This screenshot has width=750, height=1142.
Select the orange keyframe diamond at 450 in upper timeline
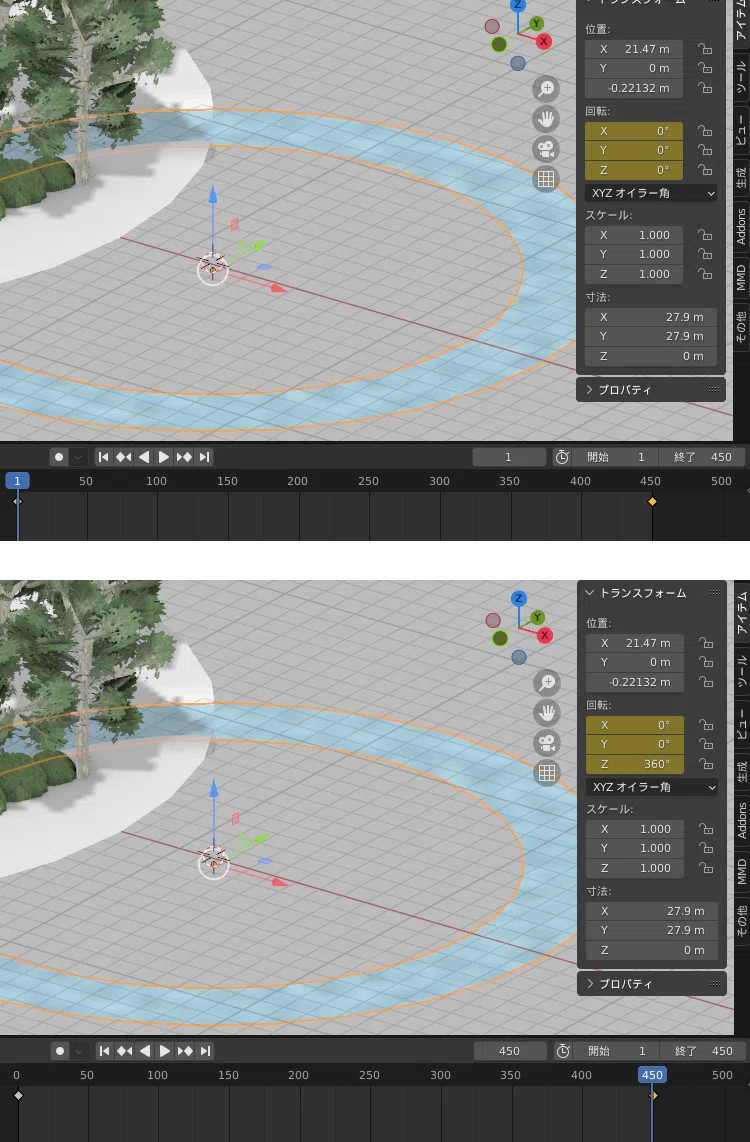point(652,501)
